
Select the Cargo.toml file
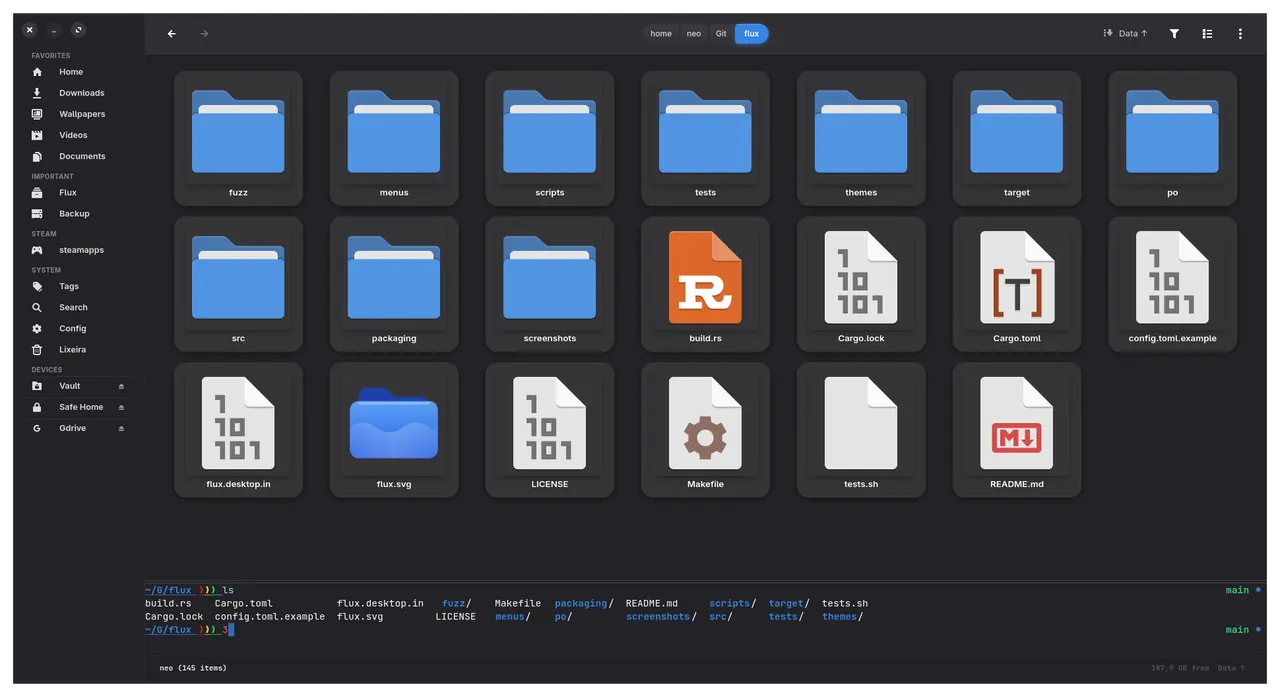pos(1017,284)
